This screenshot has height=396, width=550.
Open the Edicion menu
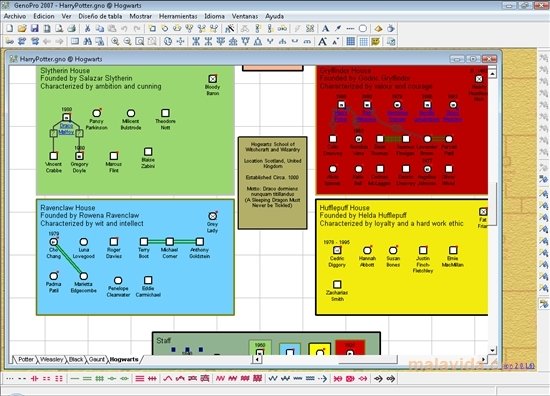coord(44,16)
